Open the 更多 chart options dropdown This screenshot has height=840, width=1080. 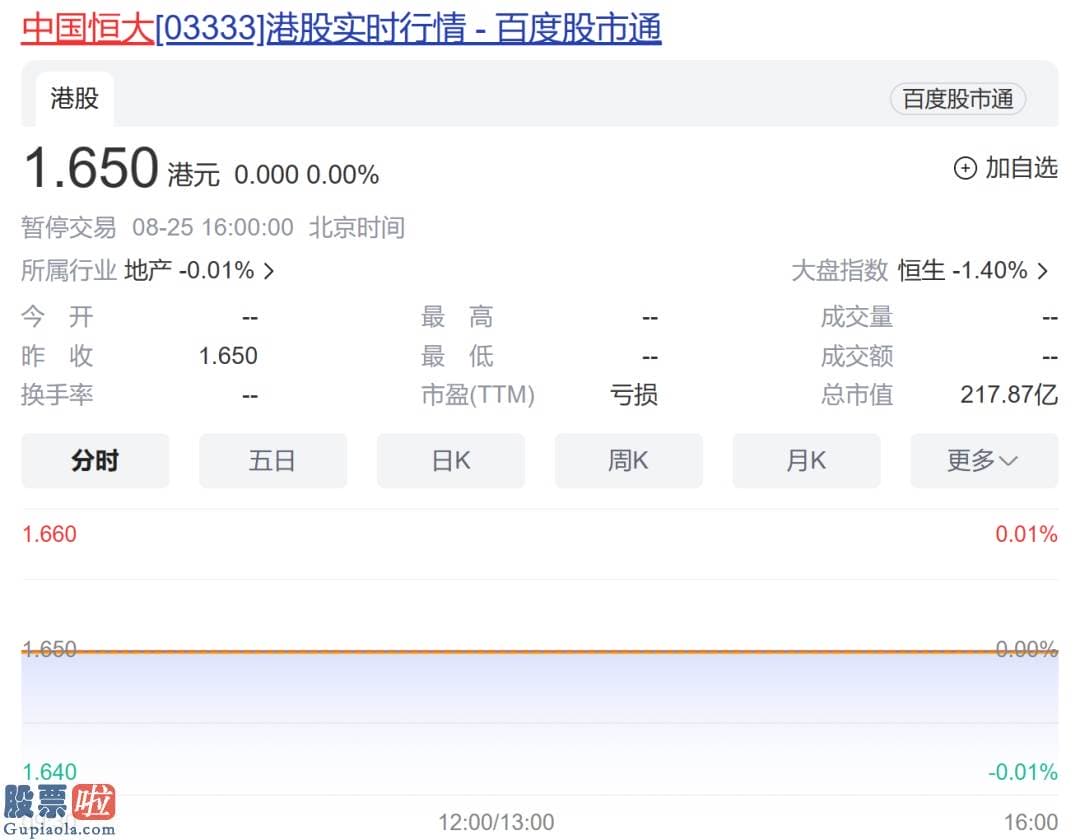click(984, 461)
